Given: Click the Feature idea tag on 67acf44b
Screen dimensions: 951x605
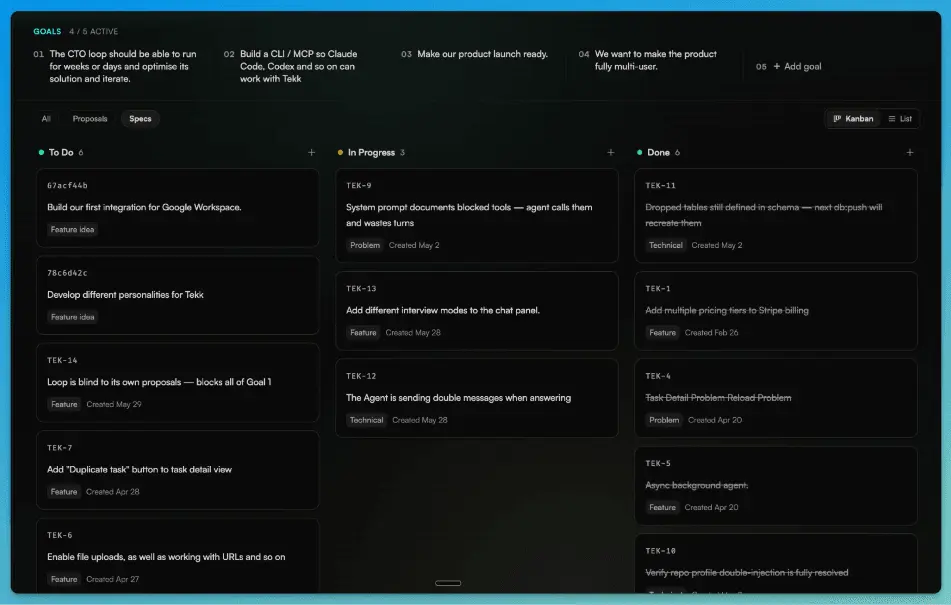Looking at the screenshot, I should (x=72, y=230).
